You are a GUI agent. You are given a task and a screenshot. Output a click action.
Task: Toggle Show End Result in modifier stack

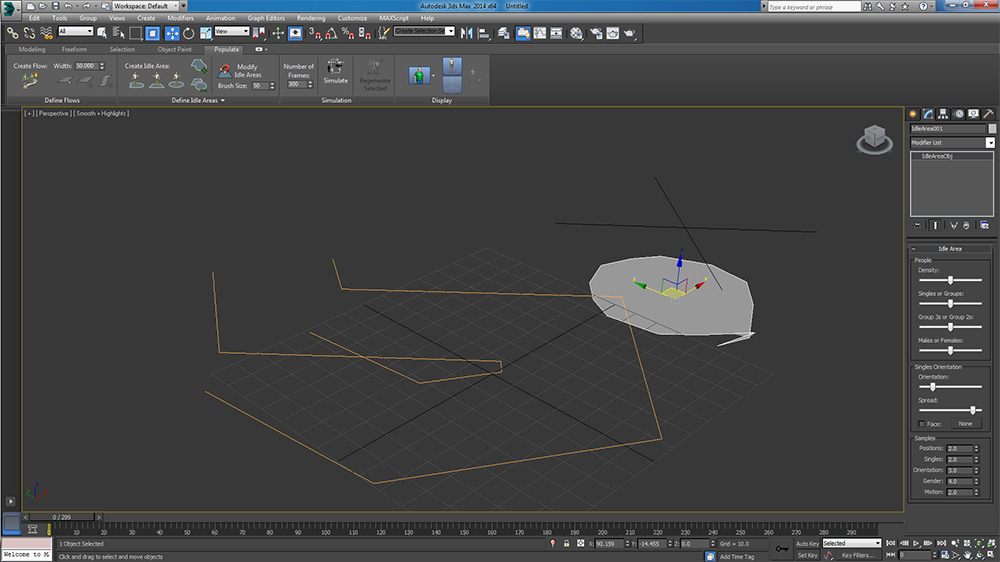coord(936,225)
